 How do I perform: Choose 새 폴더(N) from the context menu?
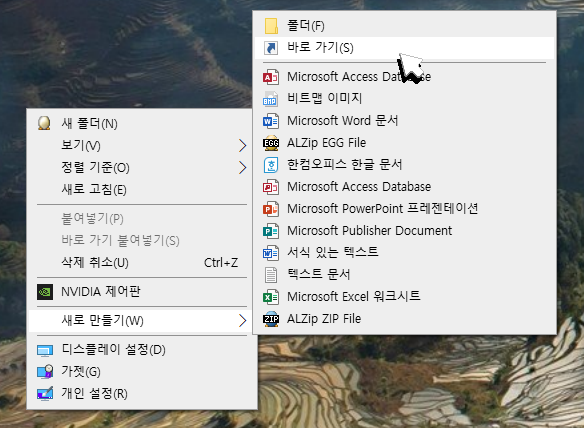[139, 124]
